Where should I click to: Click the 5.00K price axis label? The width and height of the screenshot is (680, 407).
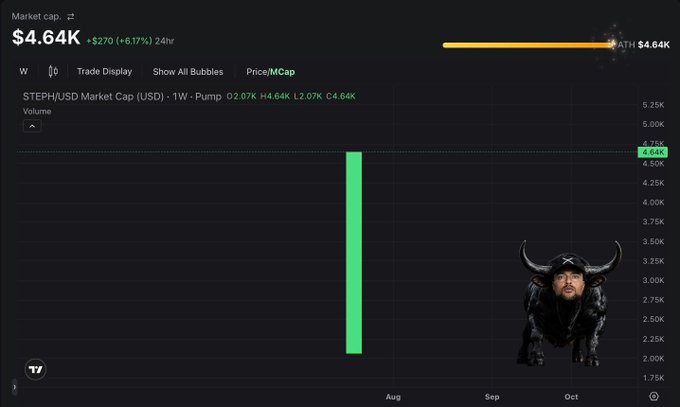coord(653,125)
